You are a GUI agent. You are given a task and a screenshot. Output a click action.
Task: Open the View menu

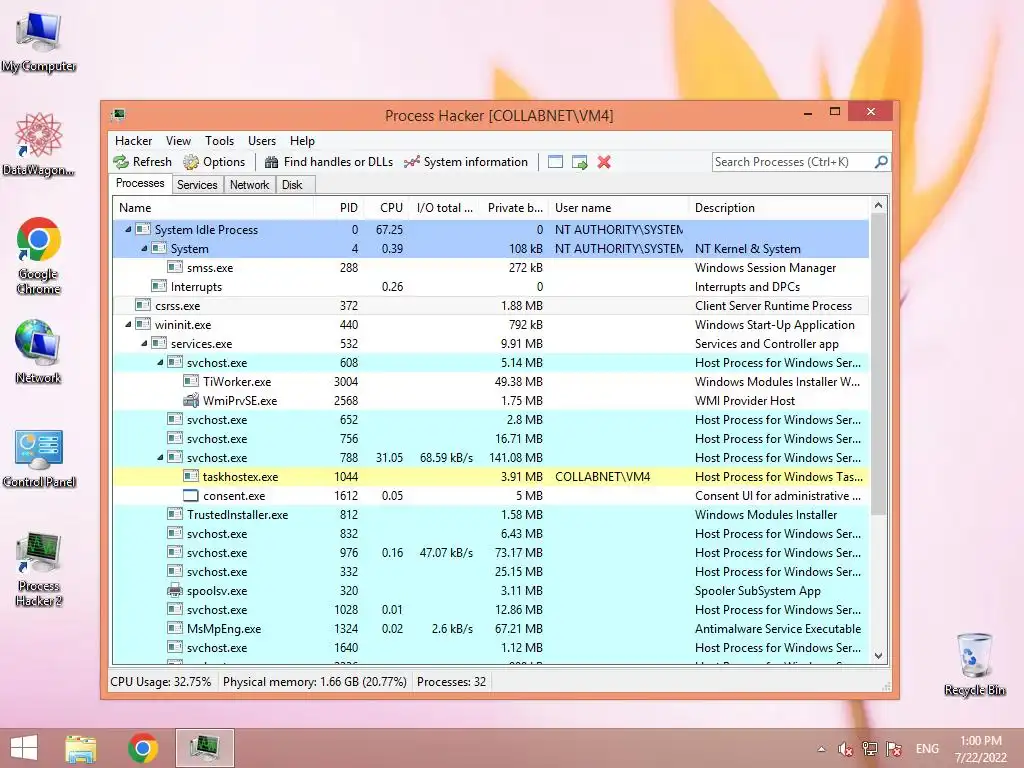click(178, 141)
